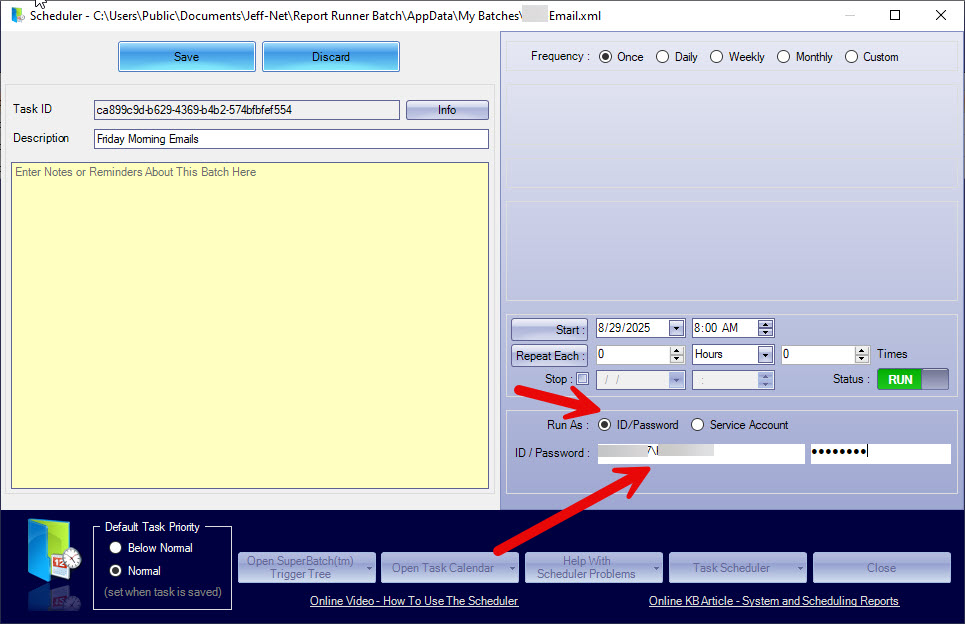Choose Service Account for Run As
Screen dimensions: 965x624
698,425
